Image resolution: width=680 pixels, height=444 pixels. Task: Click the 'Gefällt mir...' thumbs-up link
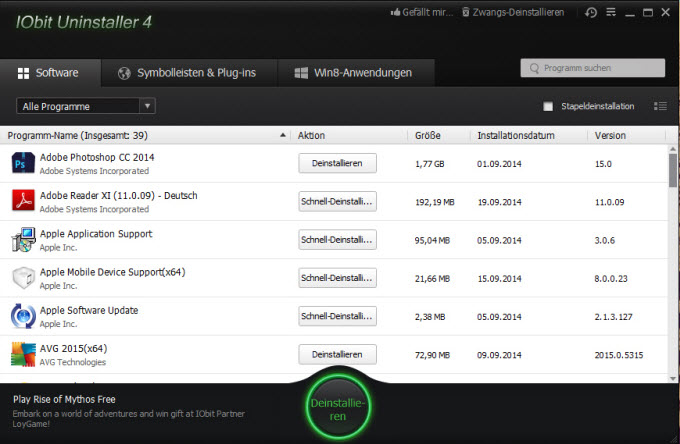pos(422,13)
